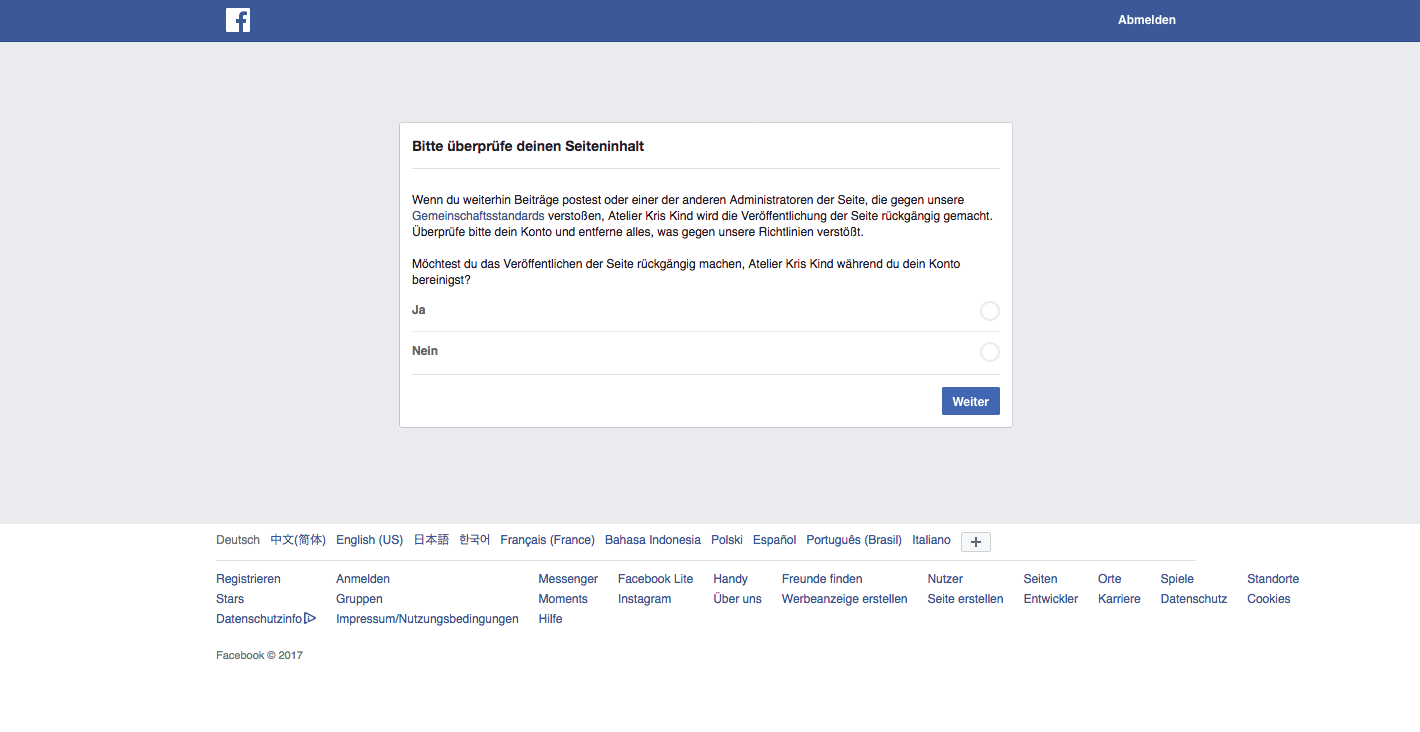Switch language to Polski
Viewport: 1420px width, 732px height.
pos(727,540)
